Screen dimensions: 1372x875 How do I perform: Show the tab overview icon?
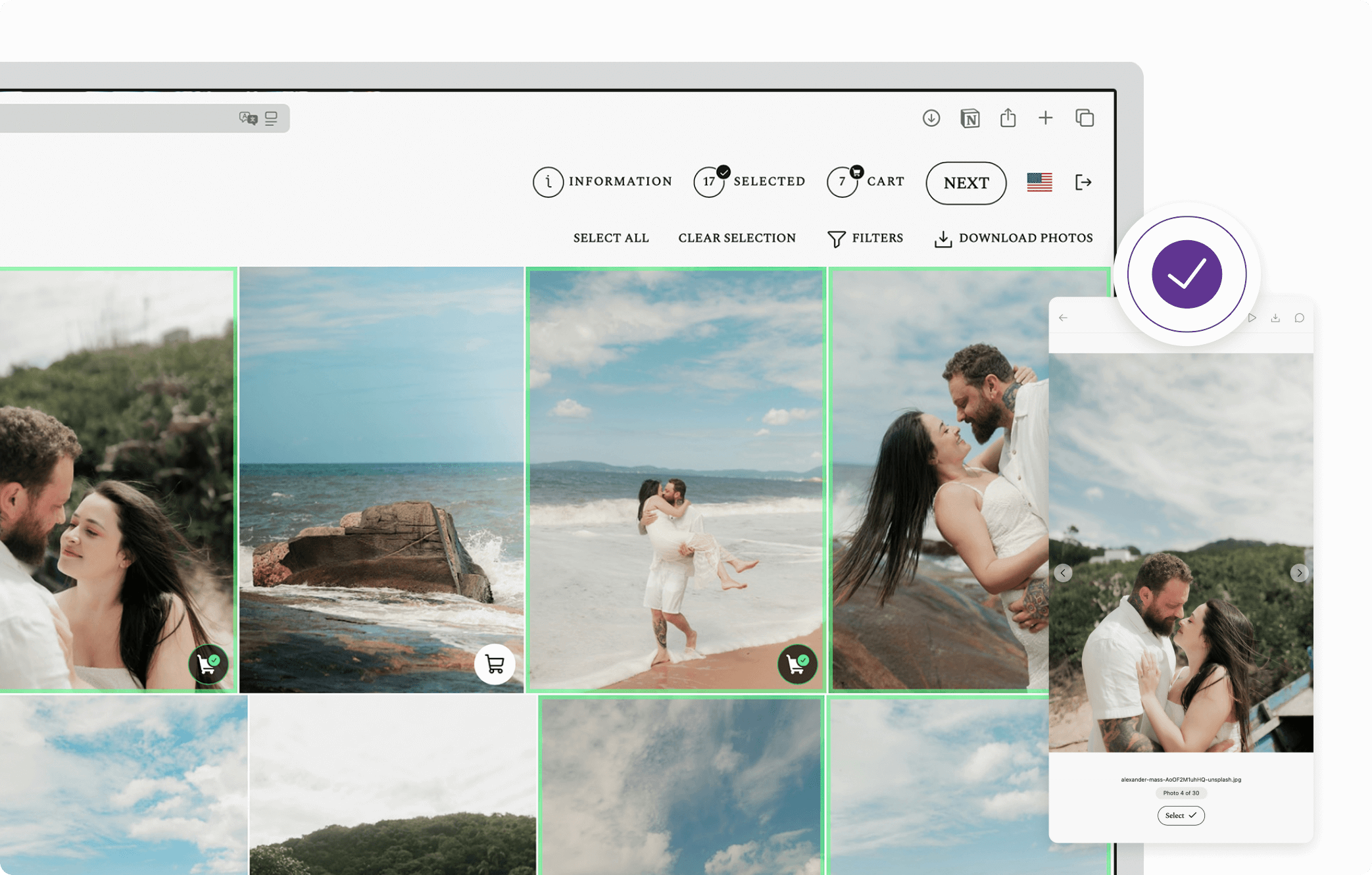pyautogui.click(x=1084, y=118)
